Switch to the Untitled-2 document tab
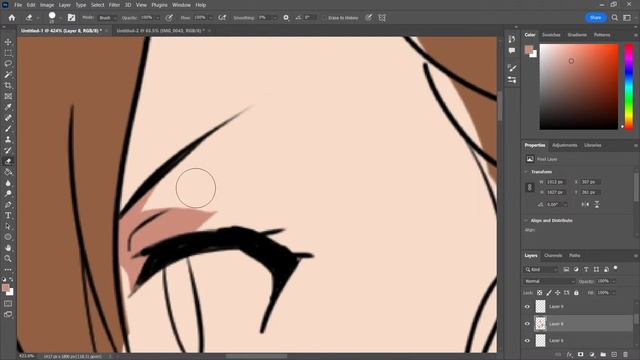Image resolution: width=640 pixels, height=360 pixels. coord(160,31)
